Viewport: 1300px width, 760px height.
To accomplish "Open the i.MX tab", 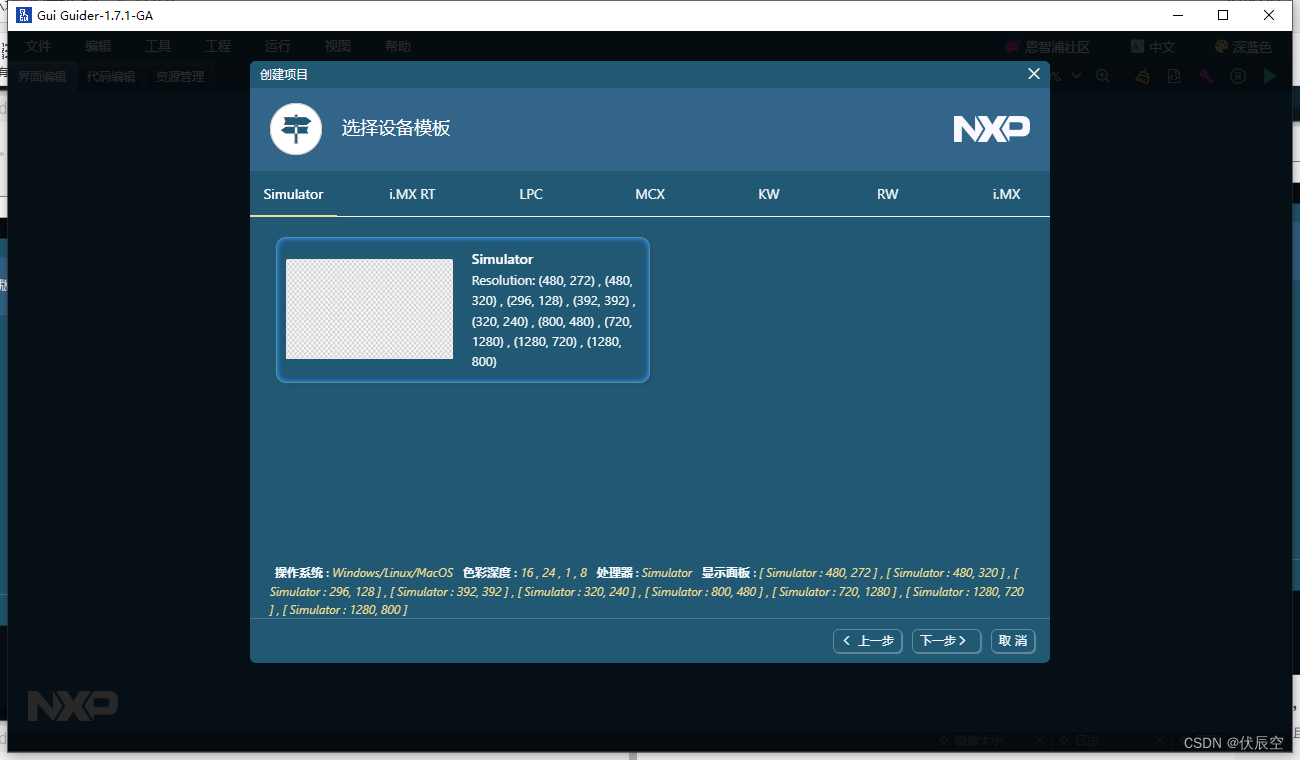I will (x=1006, y=194).
